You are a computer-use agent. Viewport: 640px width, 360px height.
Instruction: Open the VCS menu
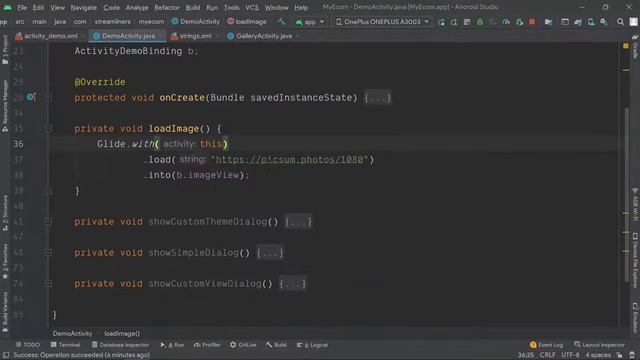click(x=251, y=7)
